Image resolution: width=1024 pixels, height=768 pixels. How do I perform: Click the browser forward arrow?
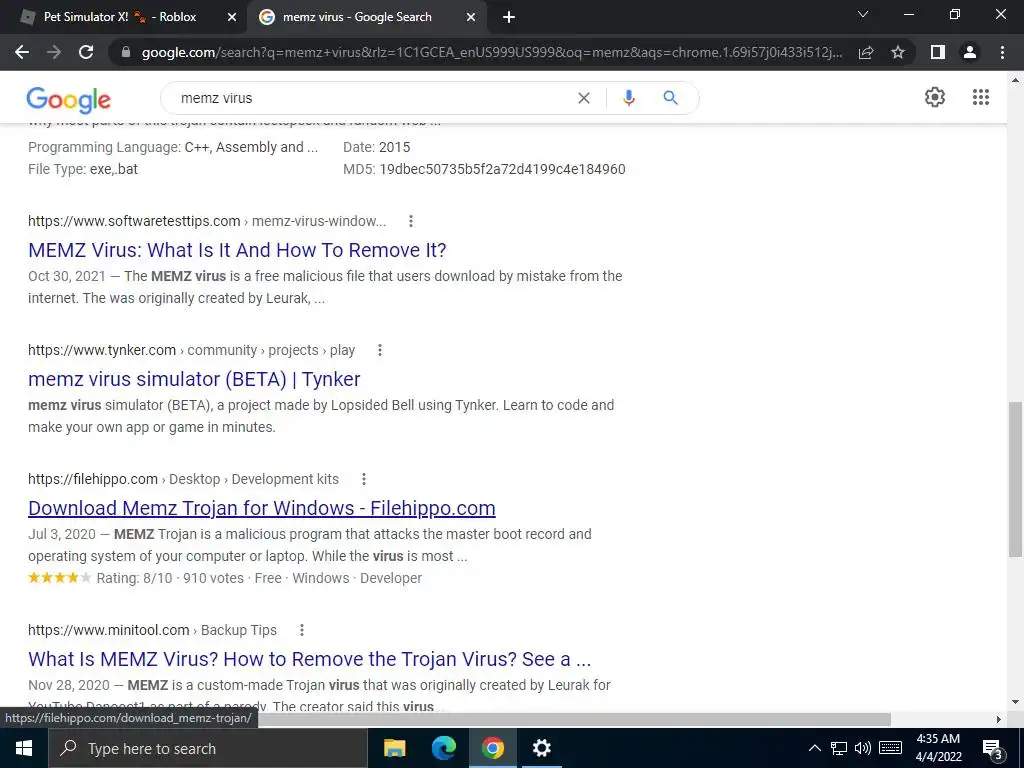pyautogui.click(x=54, y=52)
